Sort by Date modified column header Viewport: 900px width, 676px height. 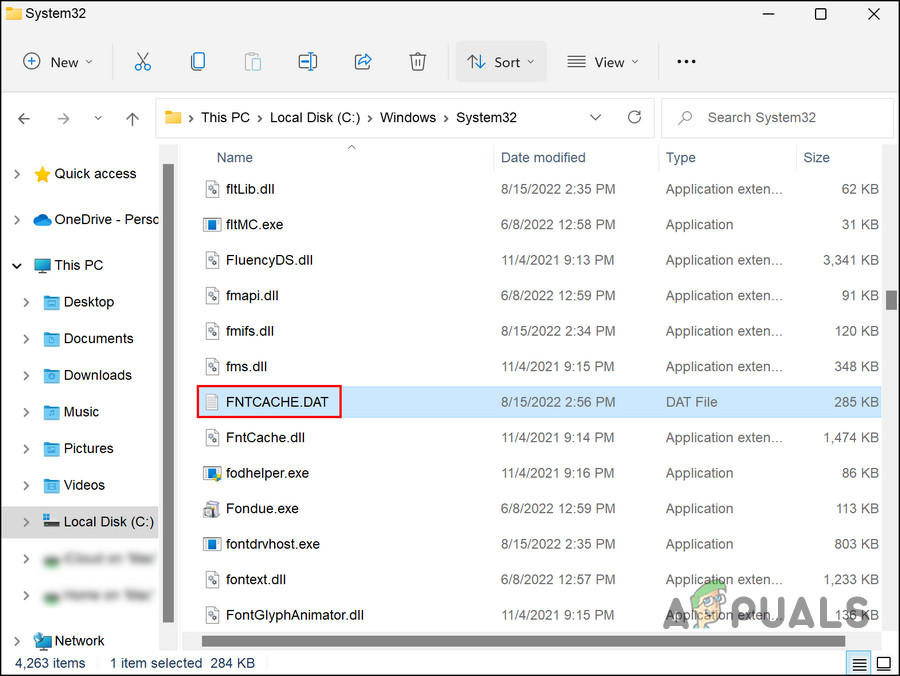coord(543,158)
